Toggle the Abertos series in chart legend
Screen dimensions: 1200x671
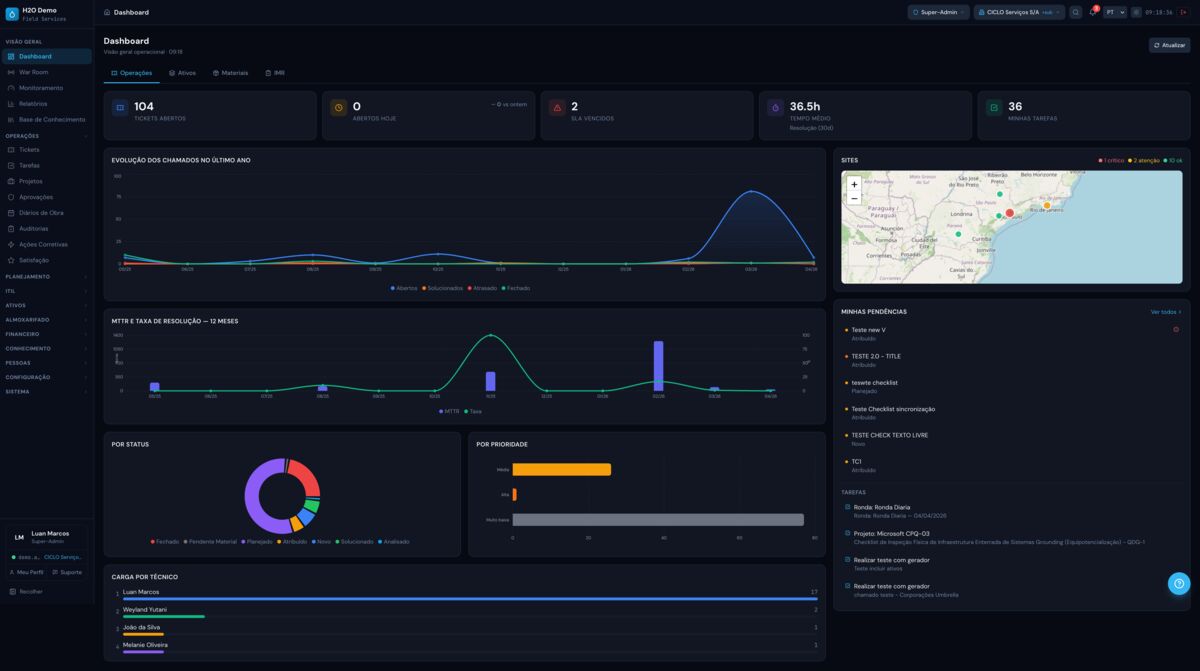click(x=404, y=288)
